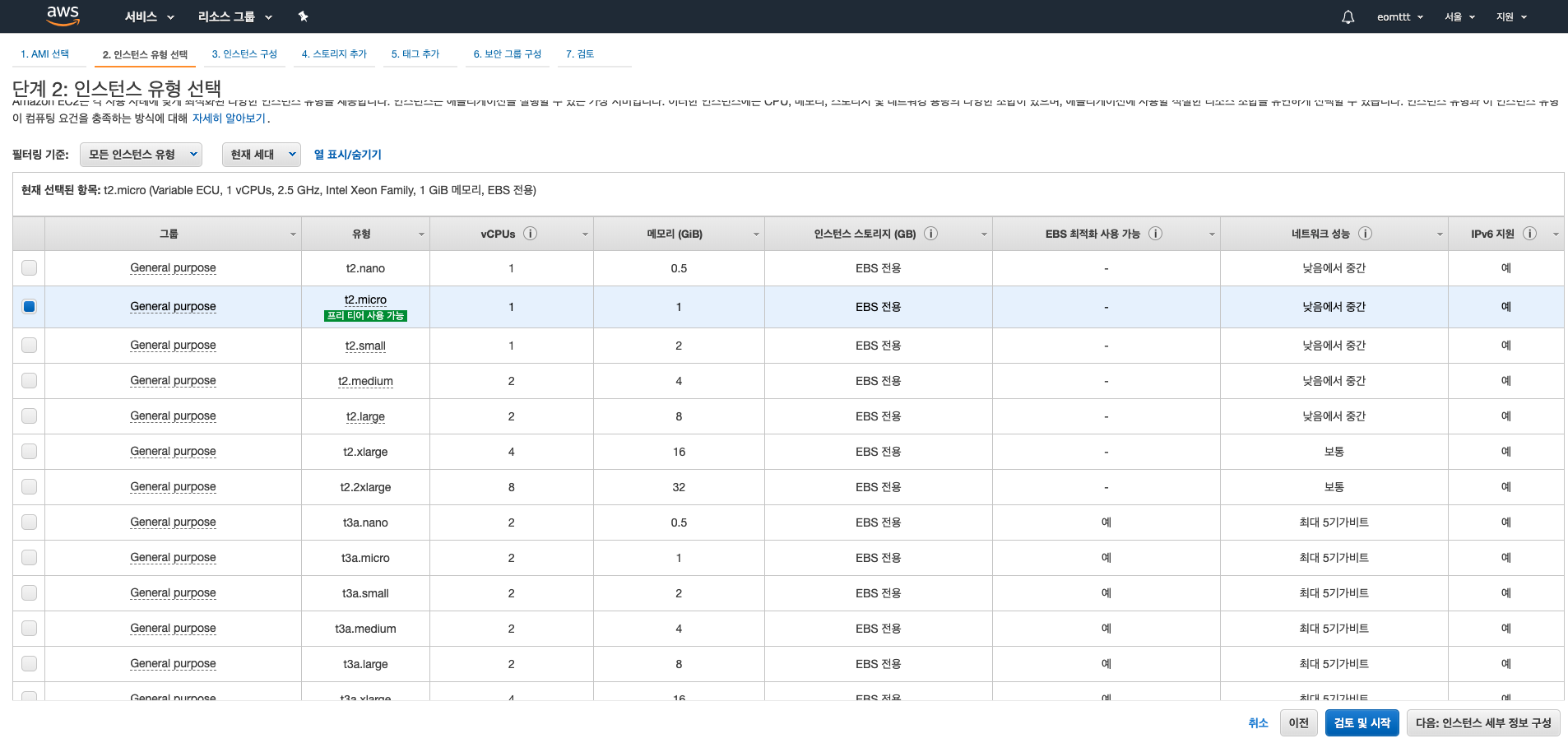Go to step 7. 검토 tab
This screenshot has width=1568, height=743.
tap(580, 54)
